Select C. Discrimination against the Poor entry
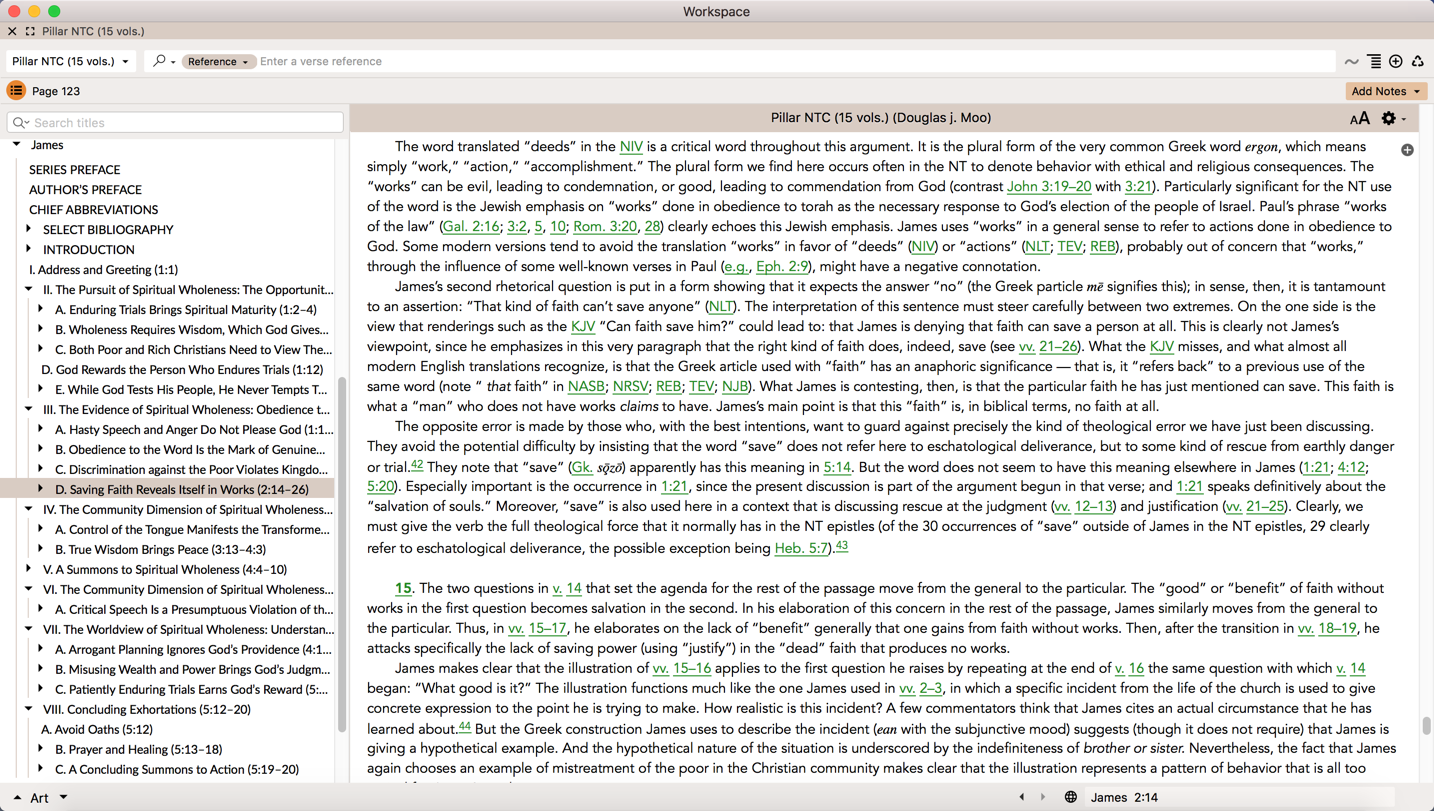 click(x=191, y=470)
